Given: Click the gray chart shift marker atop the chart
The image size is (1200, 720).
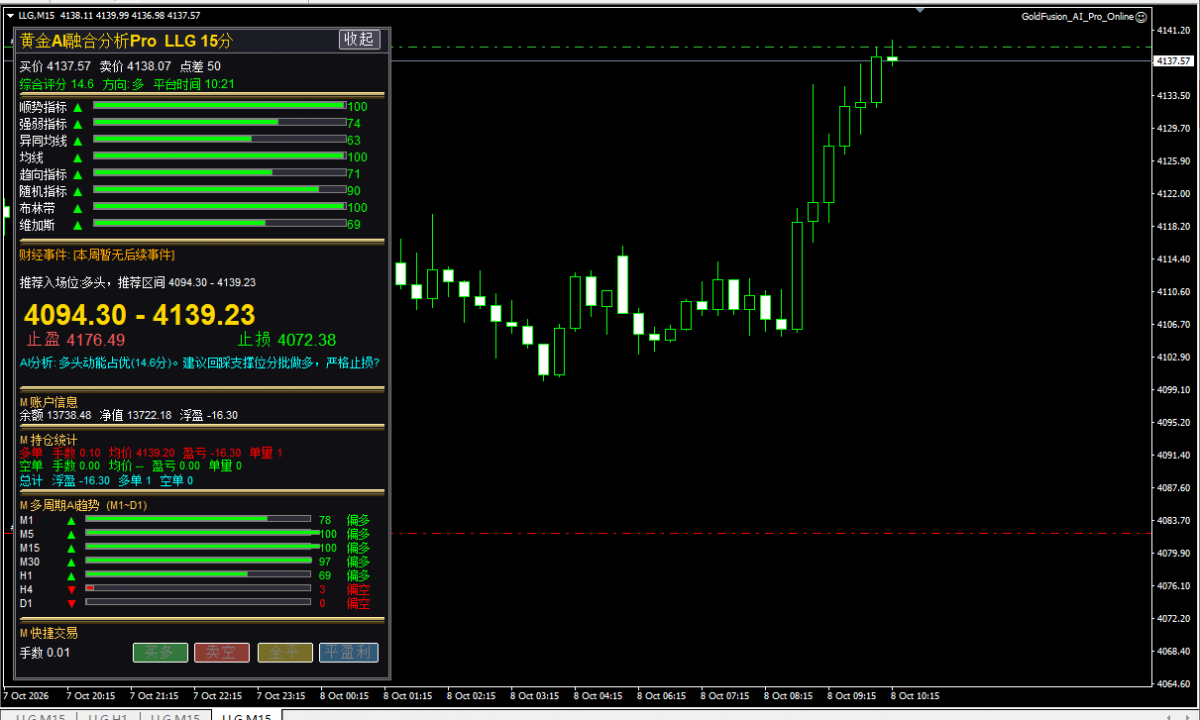Looking at the screenshot, I should (921, 8).
